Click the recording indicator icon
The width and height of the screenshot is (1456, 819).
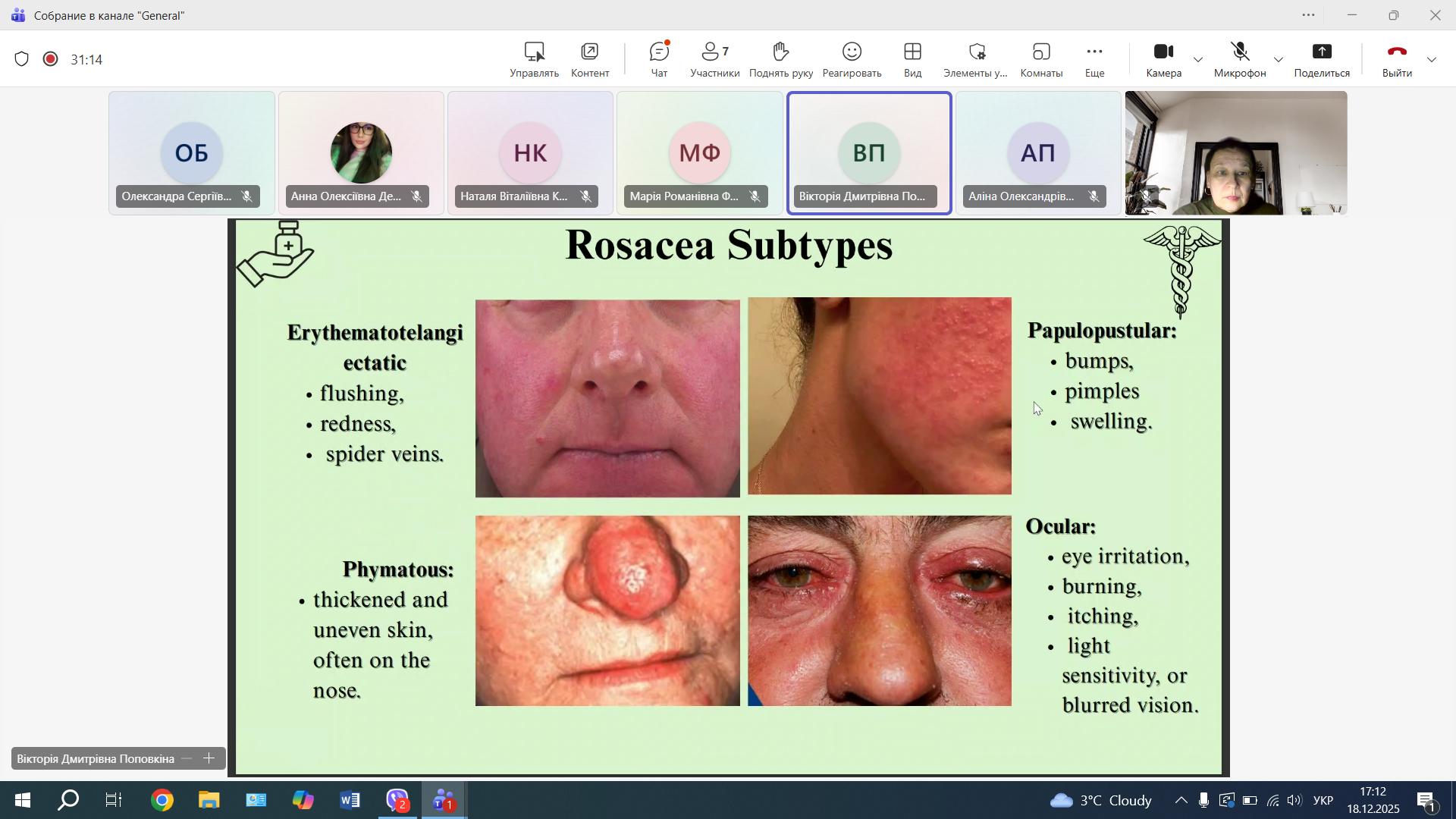51,59
